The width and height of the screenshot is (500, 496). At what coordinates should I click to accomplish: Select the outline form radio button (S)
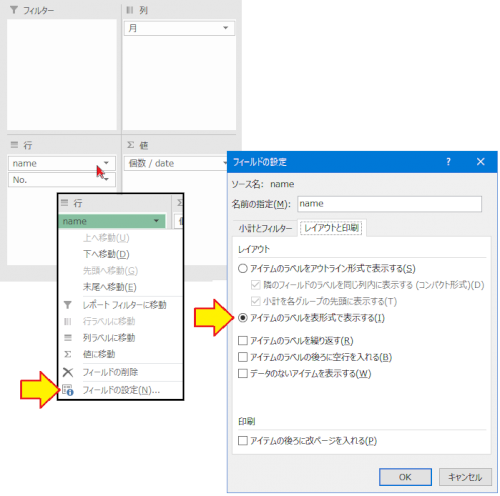click(x=243, y=268)
